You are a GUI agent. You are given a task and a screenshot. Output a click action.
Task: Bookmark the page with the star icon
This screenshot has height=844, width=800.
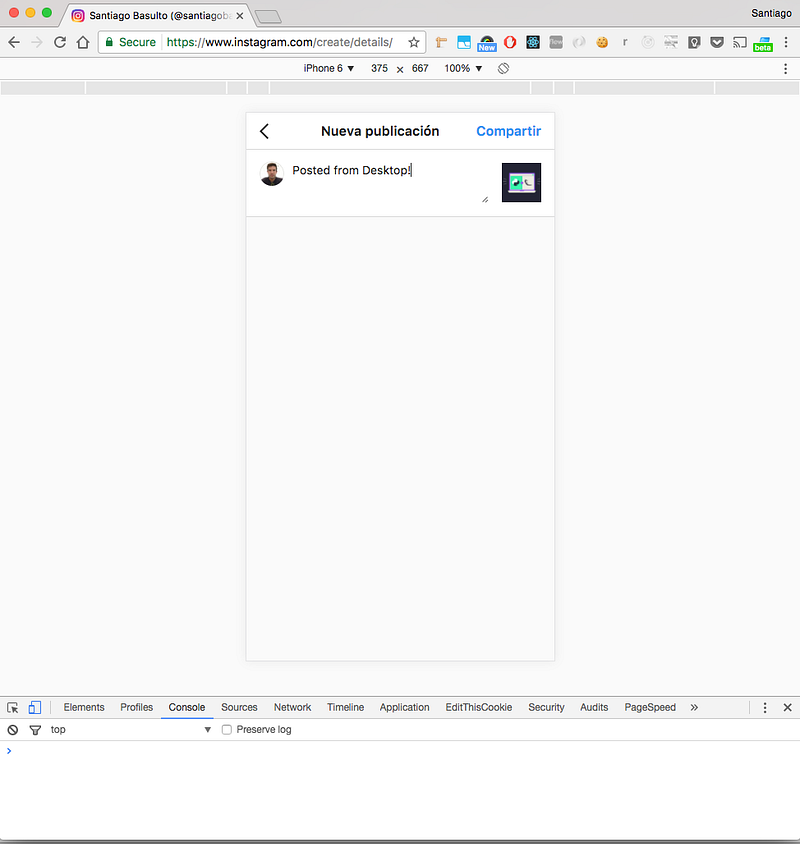(414, 42)
